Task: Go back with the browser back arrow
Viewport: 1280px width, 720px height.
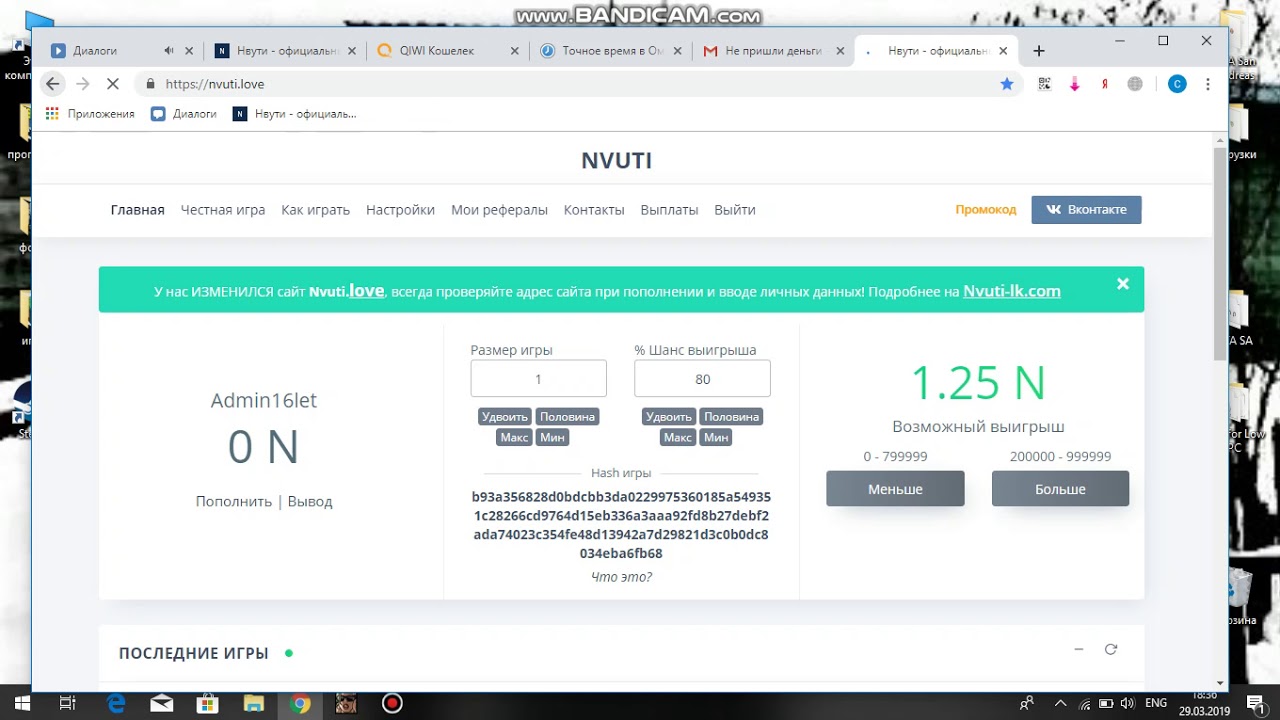Action: point(53,84)
